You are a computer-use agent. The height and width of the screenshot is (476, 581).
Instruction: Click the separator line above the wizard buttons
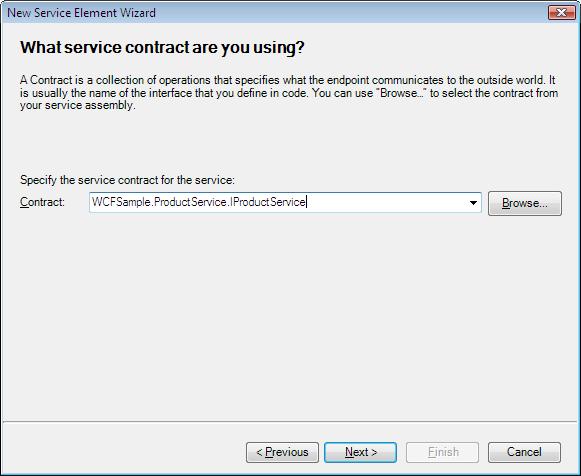coord(290,422)
